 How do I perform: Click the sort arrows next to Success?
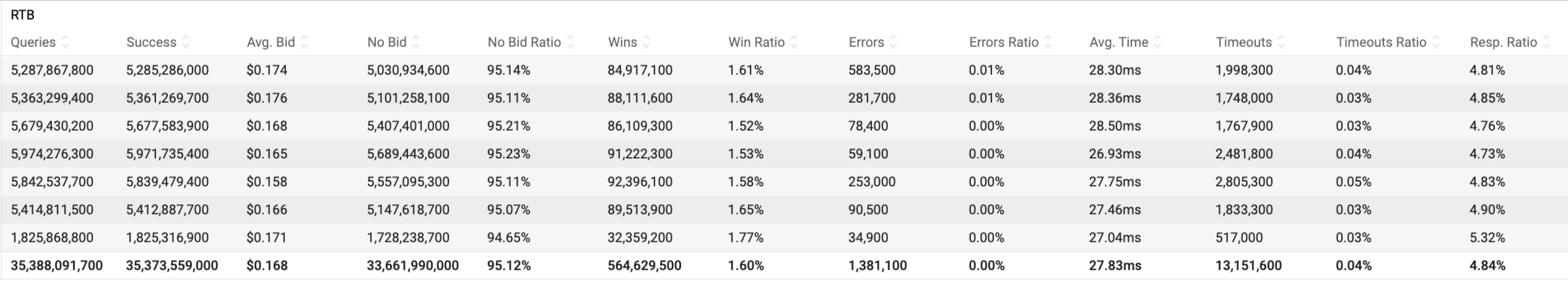coord(186,42)
